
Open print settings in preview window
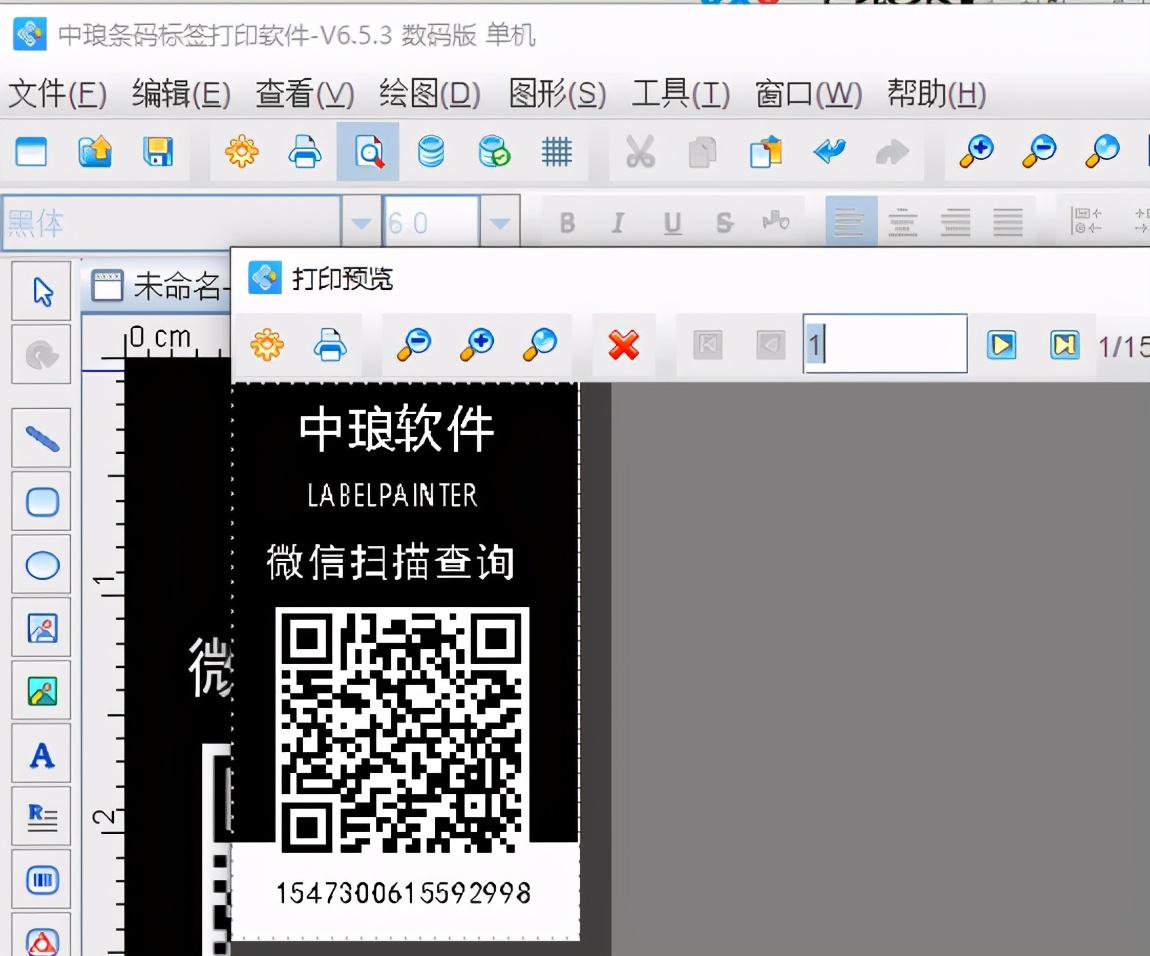pyautogui.click(x=268, y=344)
